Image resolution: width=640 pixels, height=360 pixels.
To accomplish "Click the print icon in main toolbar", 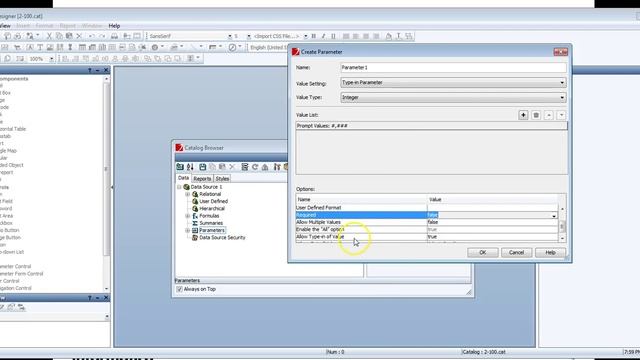I will [114, 36].
